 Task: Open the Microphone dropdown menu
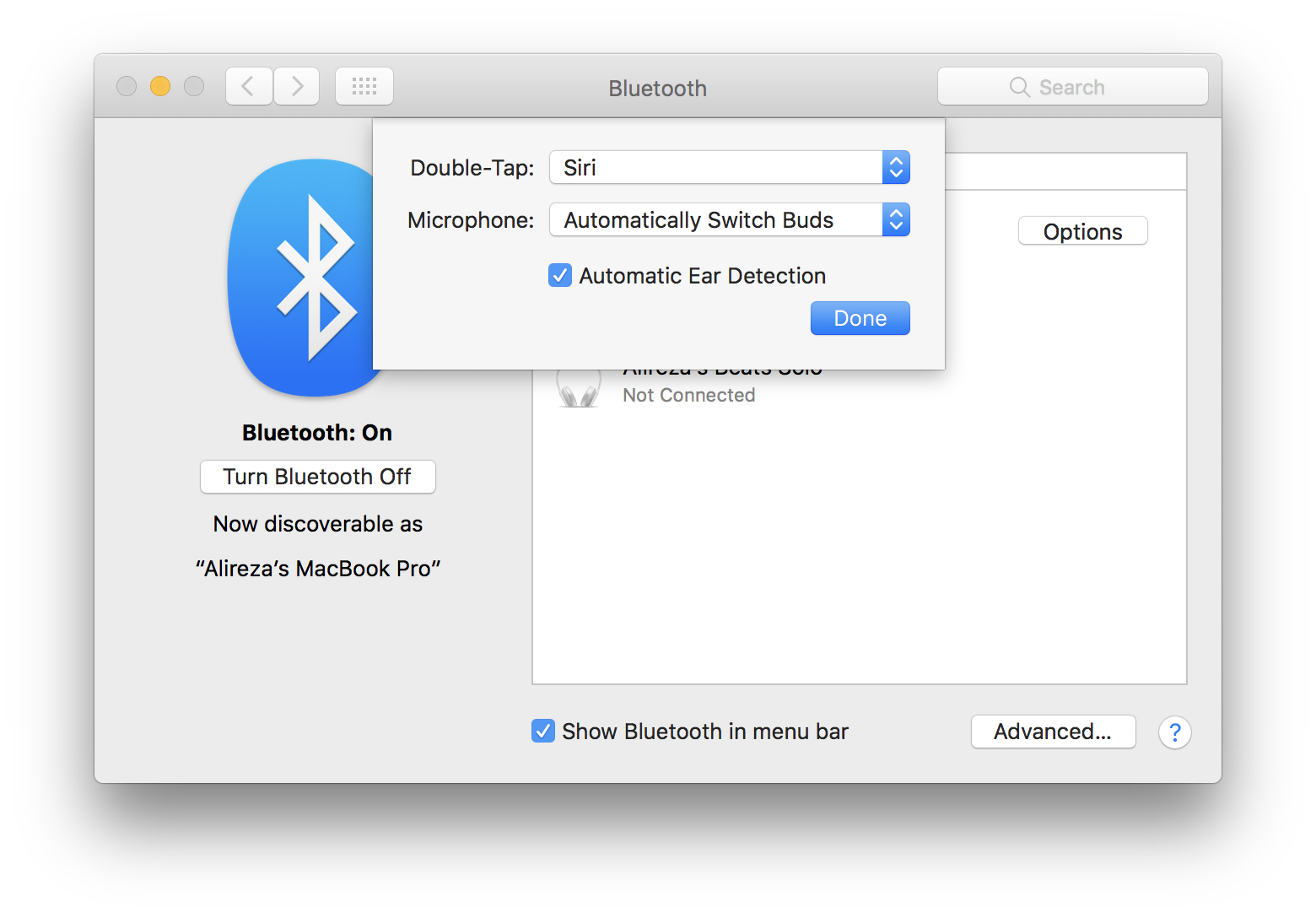click(730, 219)
